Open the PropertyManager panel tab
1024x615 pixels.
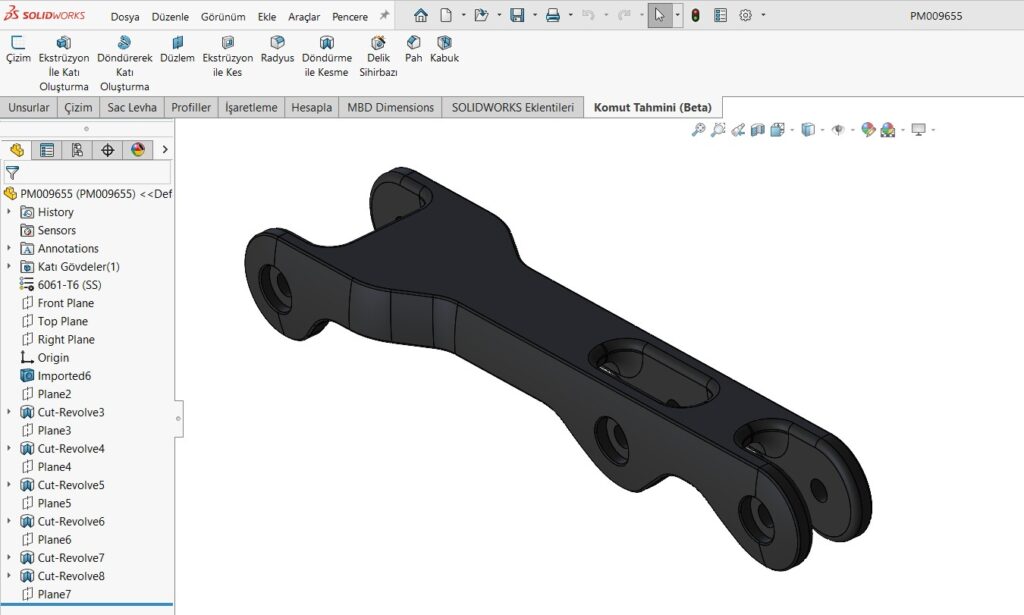[x=46, y=150]
